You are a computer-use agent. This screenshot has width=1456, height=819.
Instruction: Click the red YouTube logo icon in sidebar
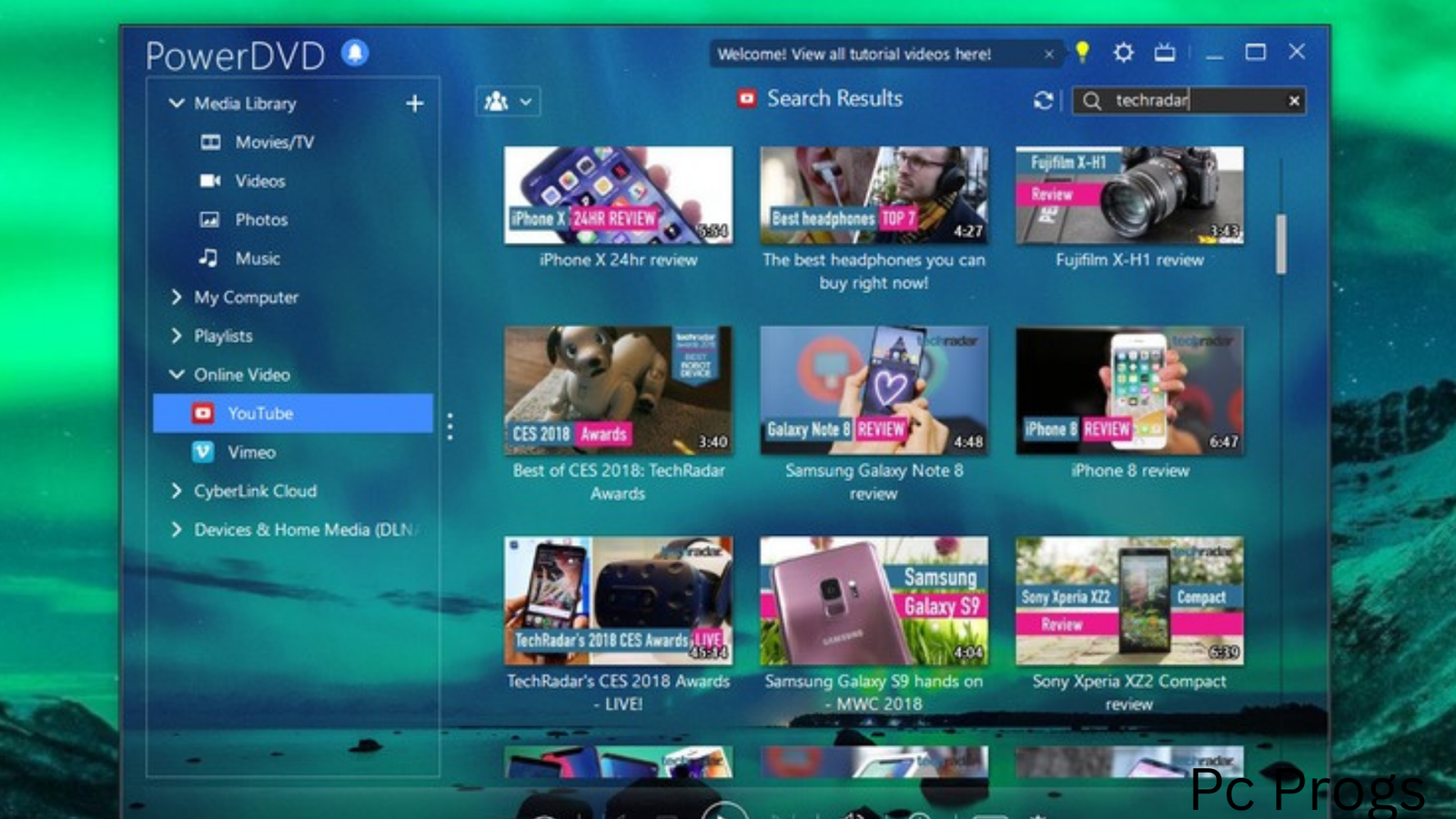point(203,413)
